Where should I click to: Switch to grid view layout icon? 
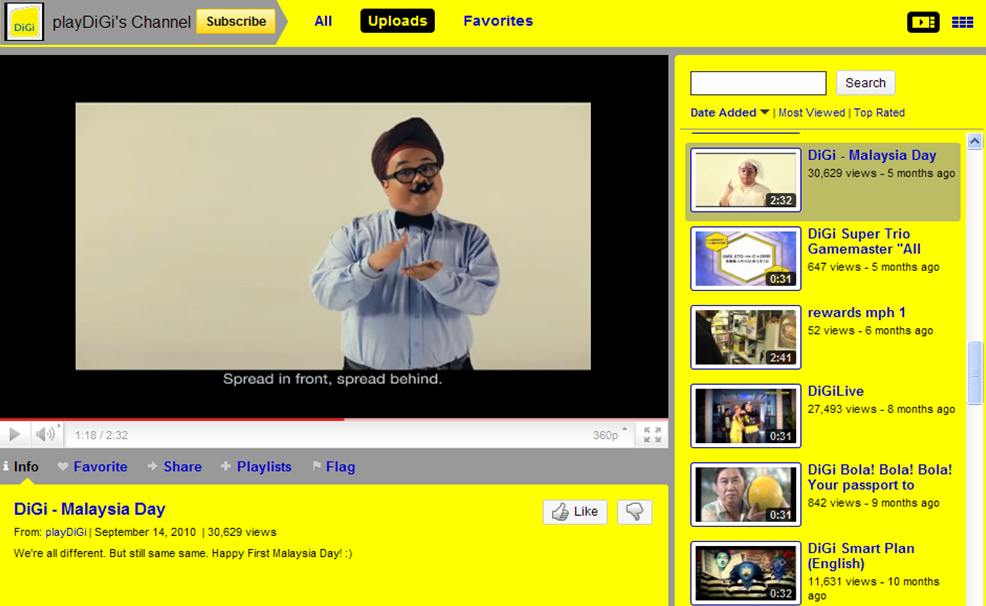[962, 23]
